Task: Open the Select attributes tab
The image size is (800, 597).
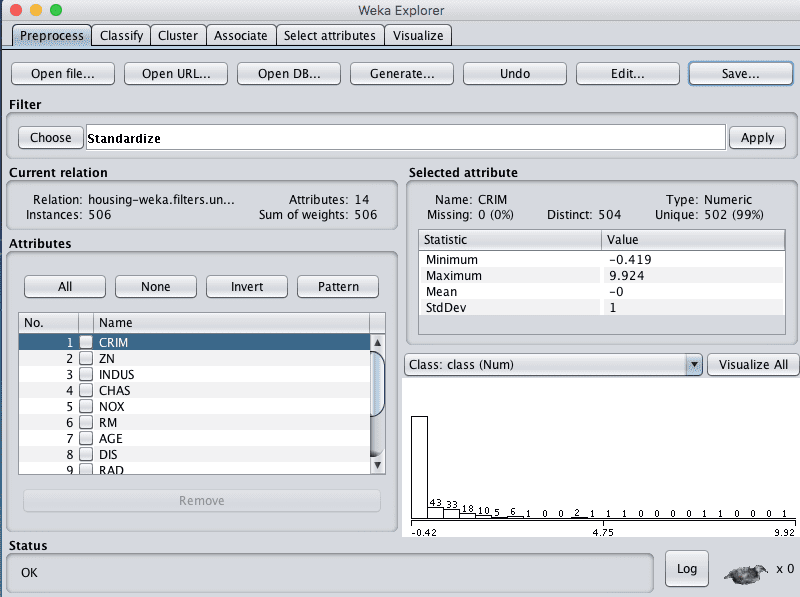Action: click(x=330, y=35)
